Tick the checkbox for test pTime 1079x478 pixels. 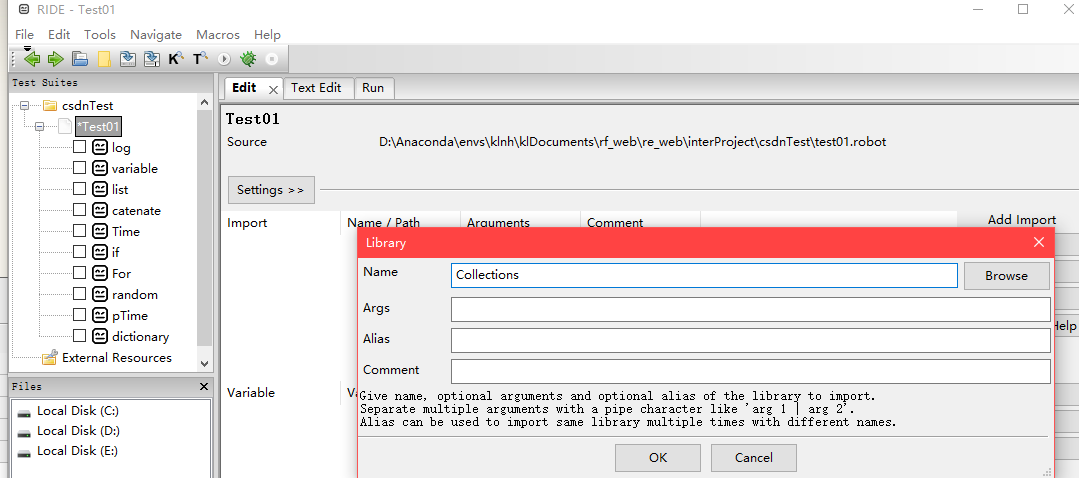pyautogui.click(x=80, y=315)
